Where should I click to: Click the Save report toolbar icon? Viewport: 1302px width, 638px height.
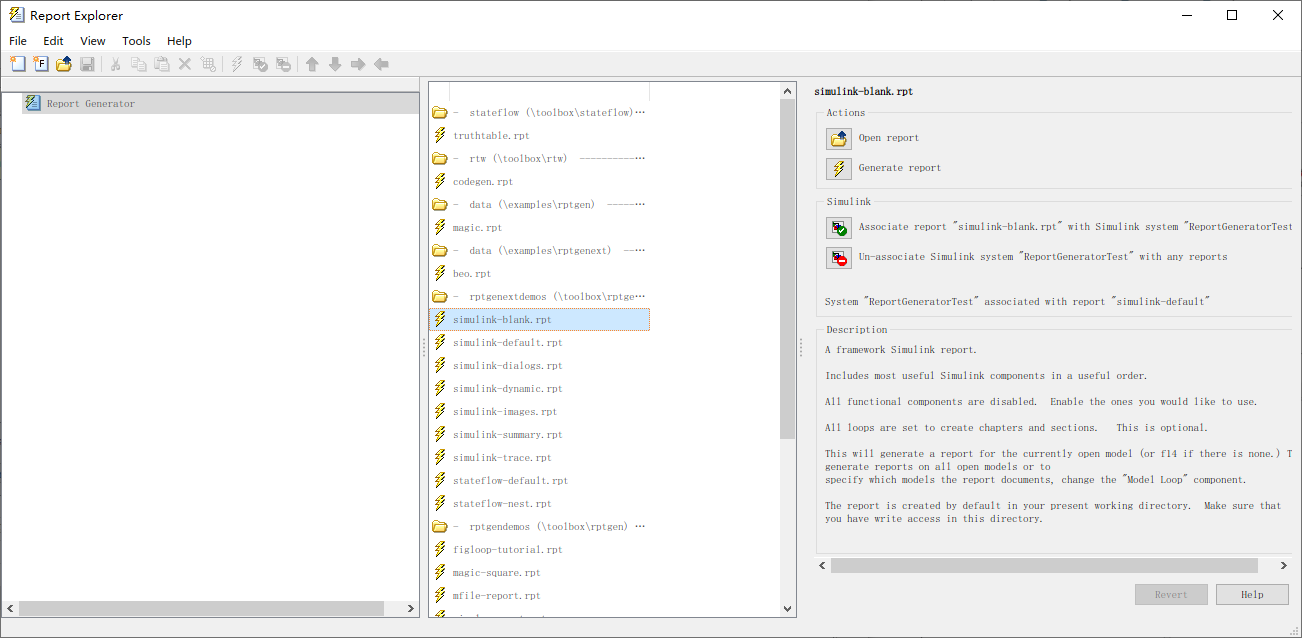pos(88,63)
